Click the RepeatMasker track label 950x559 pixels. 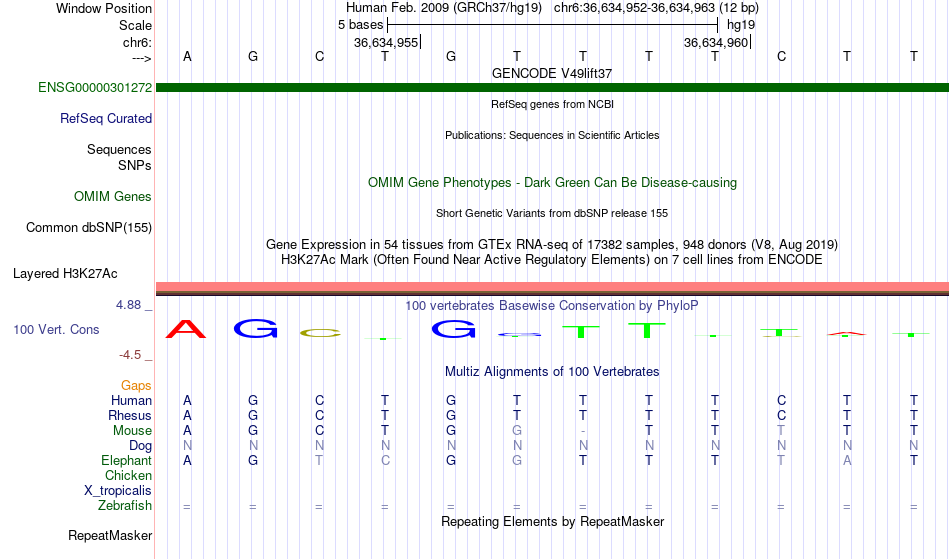pyautogui.click(x=110, y=535)
